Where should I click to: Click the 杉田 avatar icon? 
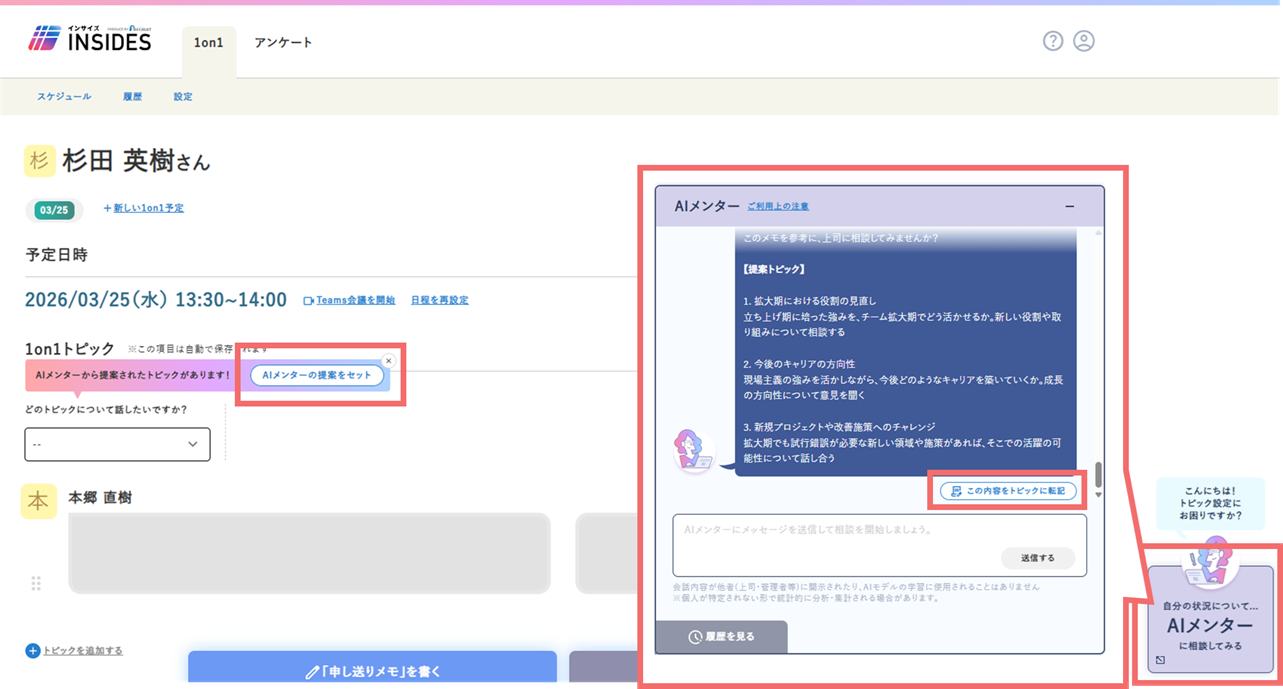[40, 161]
